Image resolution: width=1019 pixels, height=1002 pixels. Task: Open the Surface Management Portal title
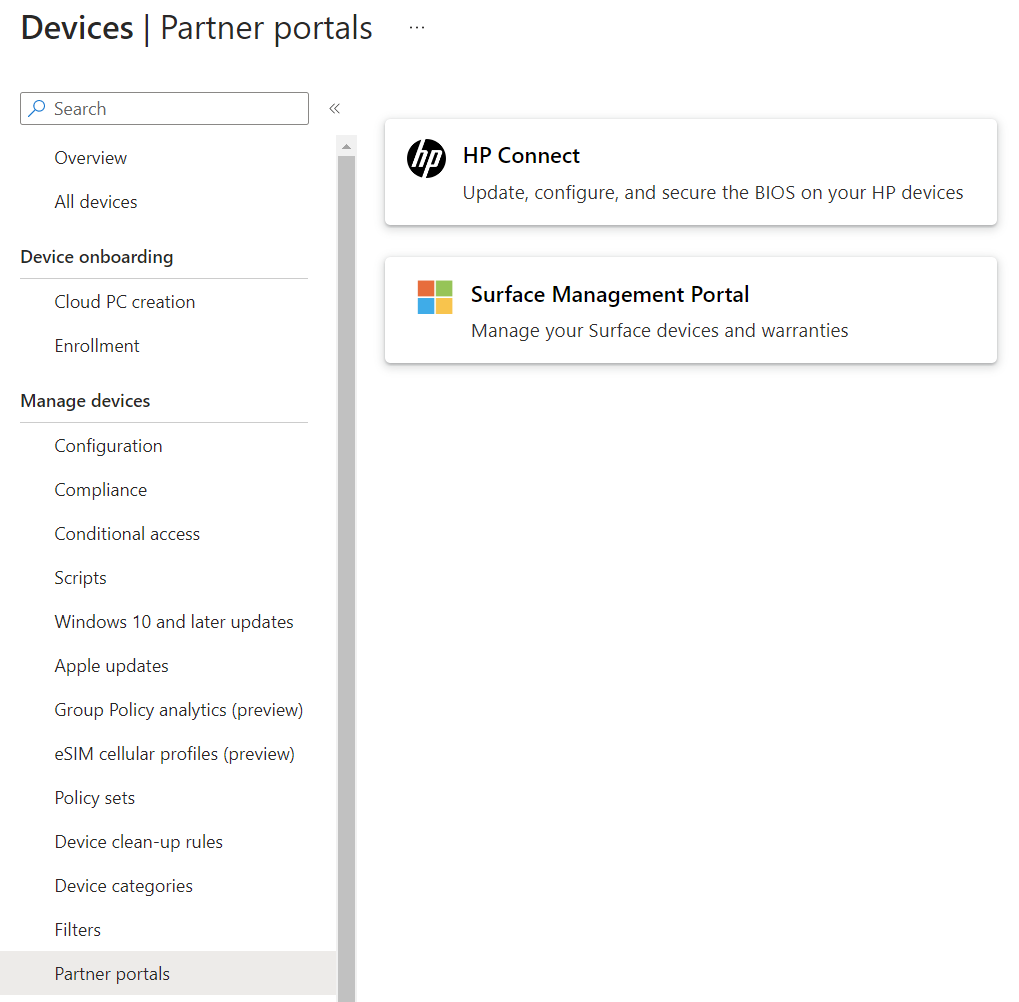coord(610,294)
